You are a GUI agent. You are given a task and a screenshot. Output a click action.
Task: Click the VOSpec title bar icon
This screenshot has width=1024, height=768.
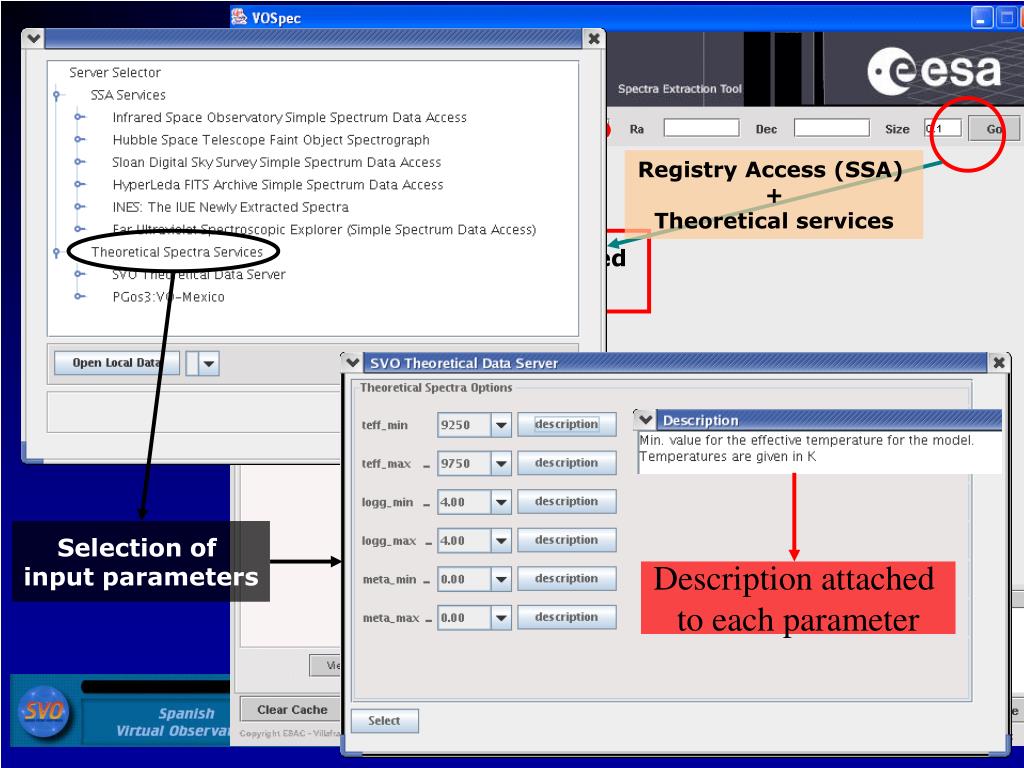tap(239, 17)
